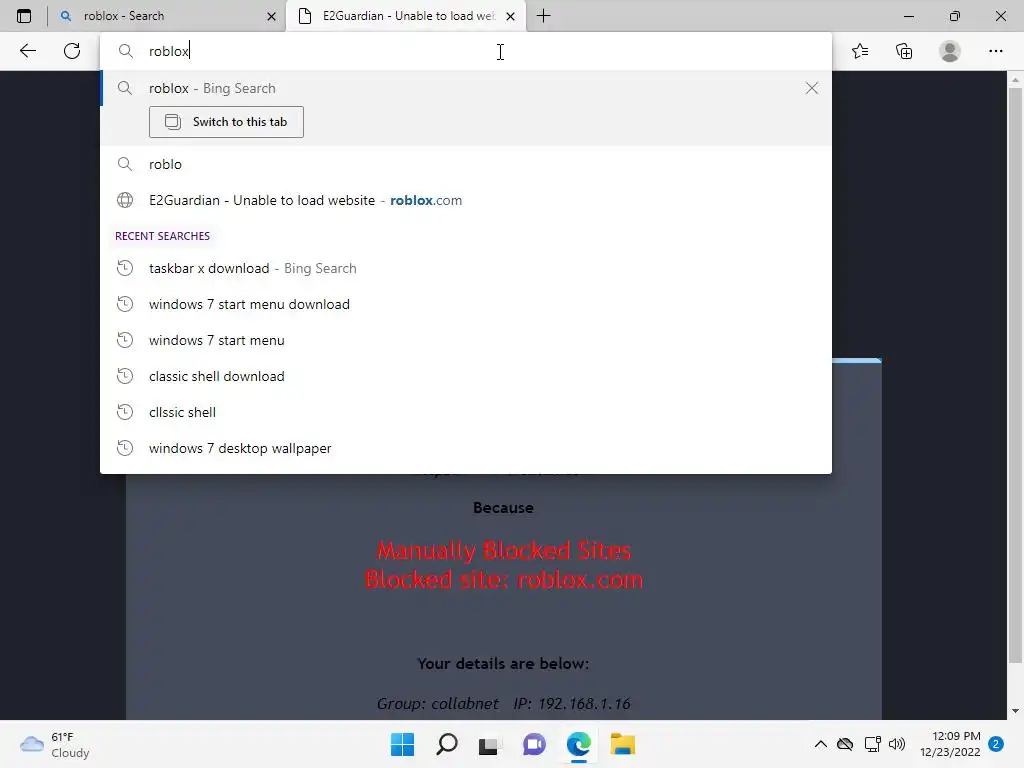This screenshot has width=1024, height=768.
Task: Open the notification badge showing 2
Action: coord(996,744)
